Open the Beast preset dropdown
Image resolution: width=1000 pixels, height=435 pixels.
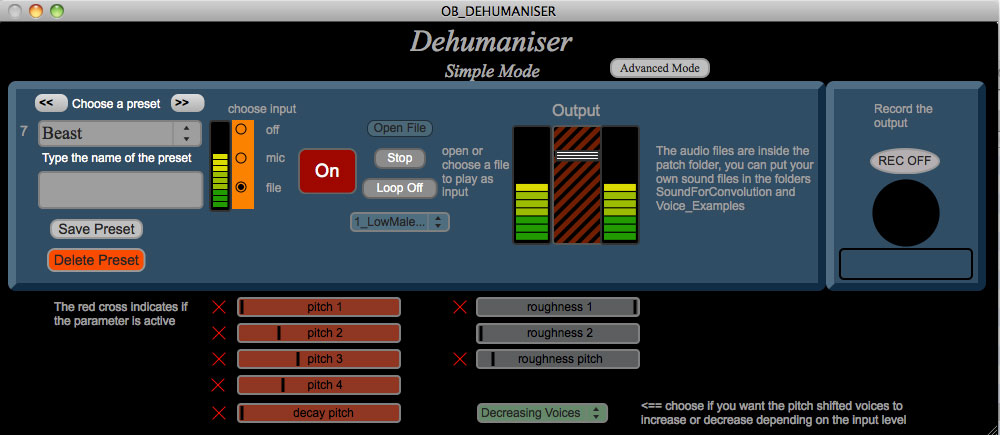[120, 133]
